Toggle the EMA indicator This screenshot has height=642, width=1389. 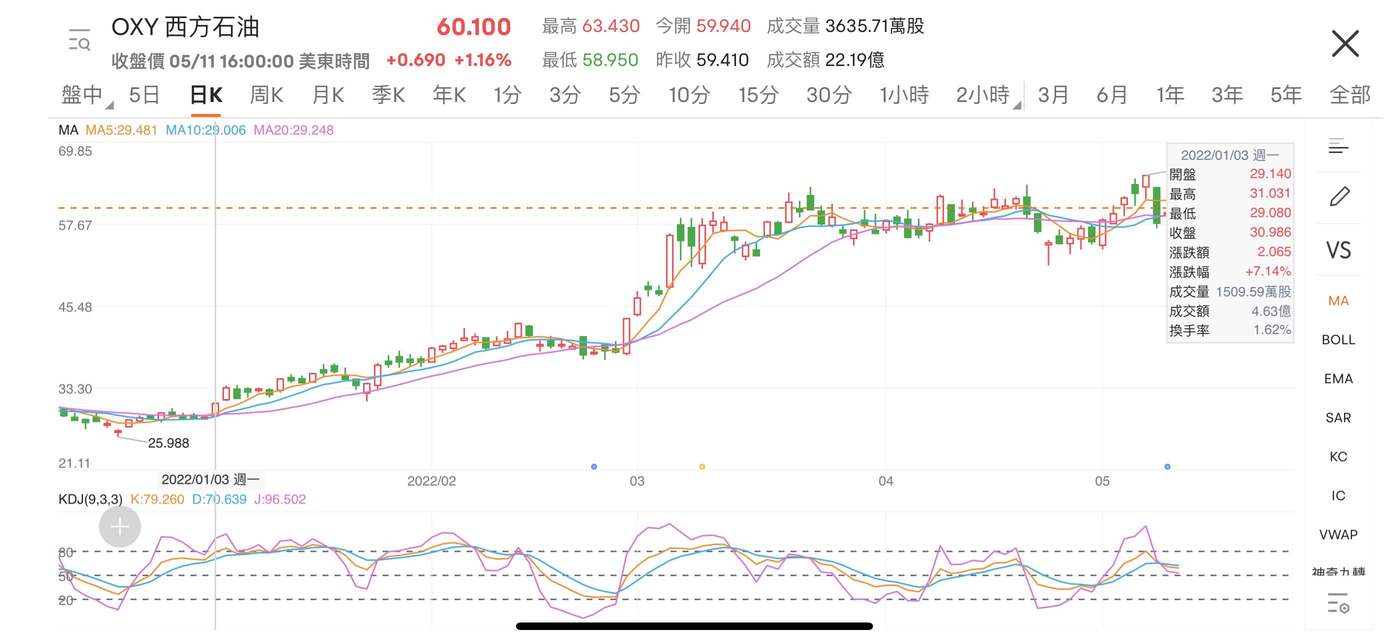[x=1338, y=378]
